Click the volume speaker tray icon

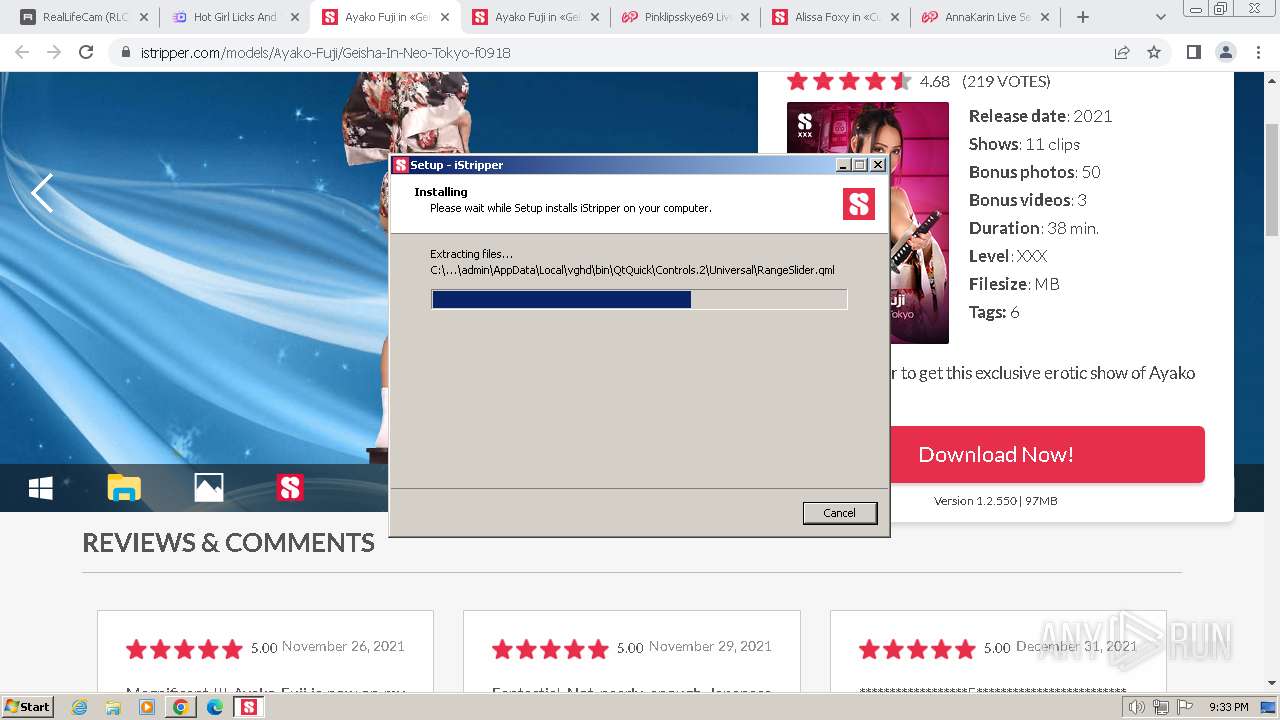click(x=1137, y=707)
